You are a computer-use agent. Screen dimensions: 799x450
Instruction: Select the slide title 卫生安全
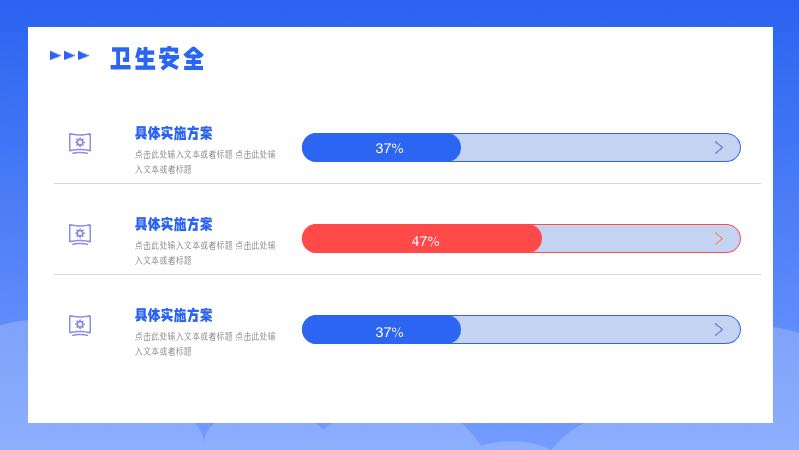pyautogui.click(x=157, y=59)
